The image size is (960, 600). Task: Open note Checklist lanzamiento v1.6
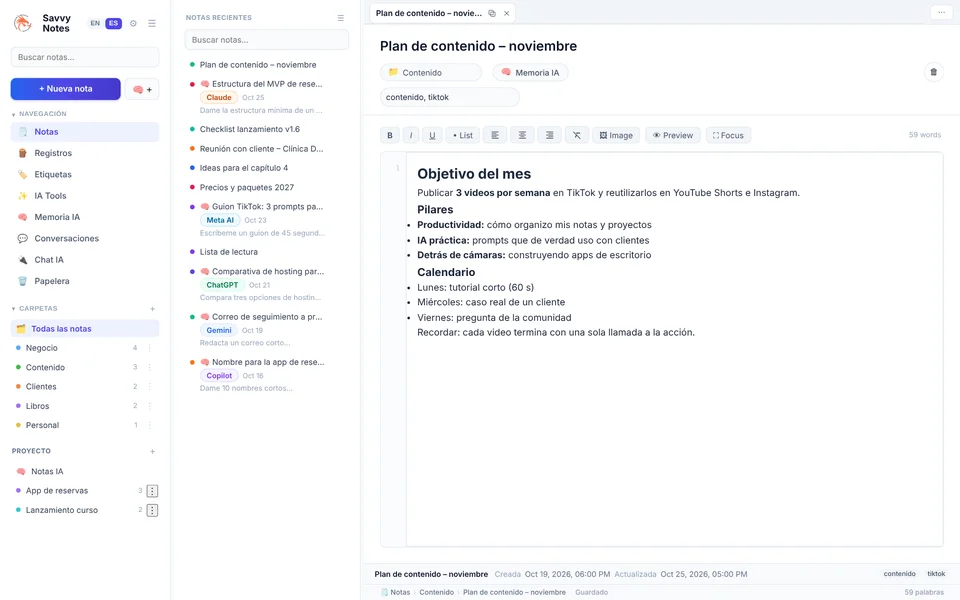click(x=249, y=129)
